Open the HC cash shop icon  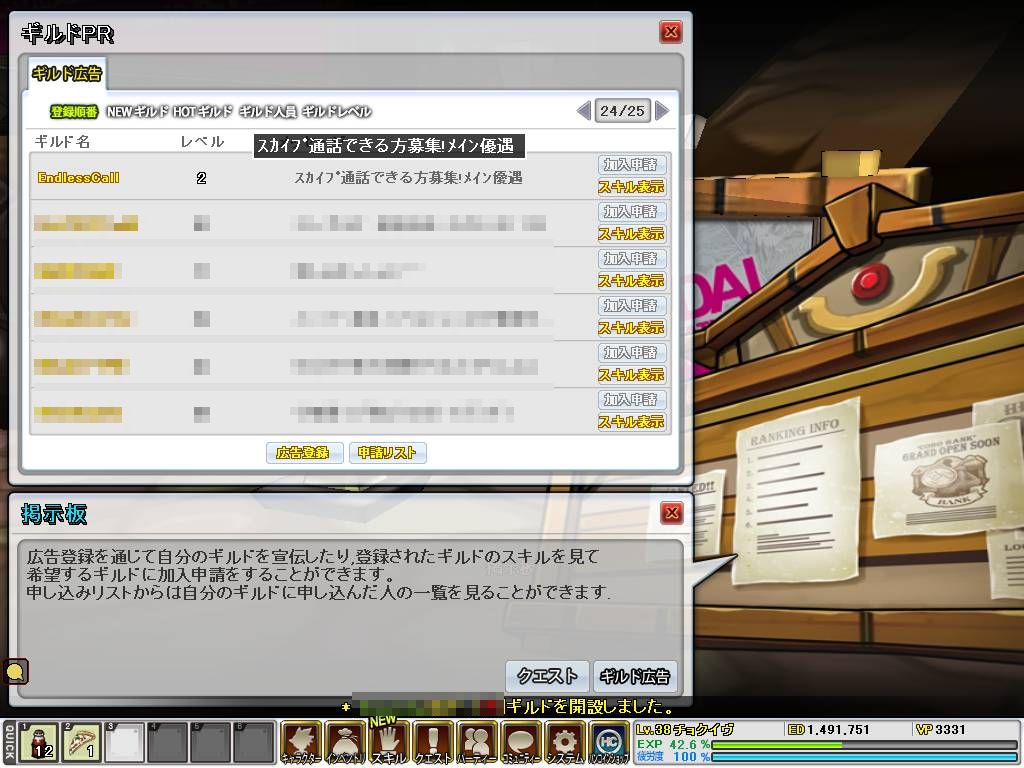tap(609, 742)
